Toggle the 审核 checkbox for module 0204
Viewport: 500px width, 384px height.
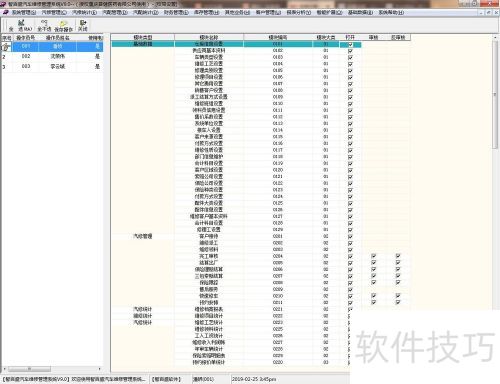(x=374, y=256)
